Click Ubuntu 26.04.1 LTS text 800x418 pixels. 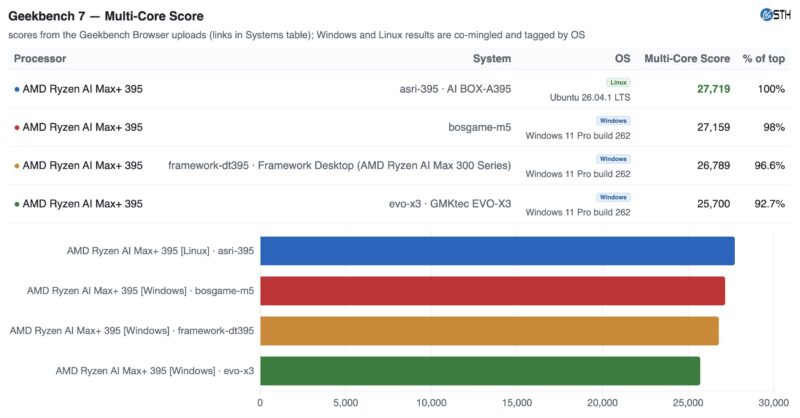tap(590, 97)
